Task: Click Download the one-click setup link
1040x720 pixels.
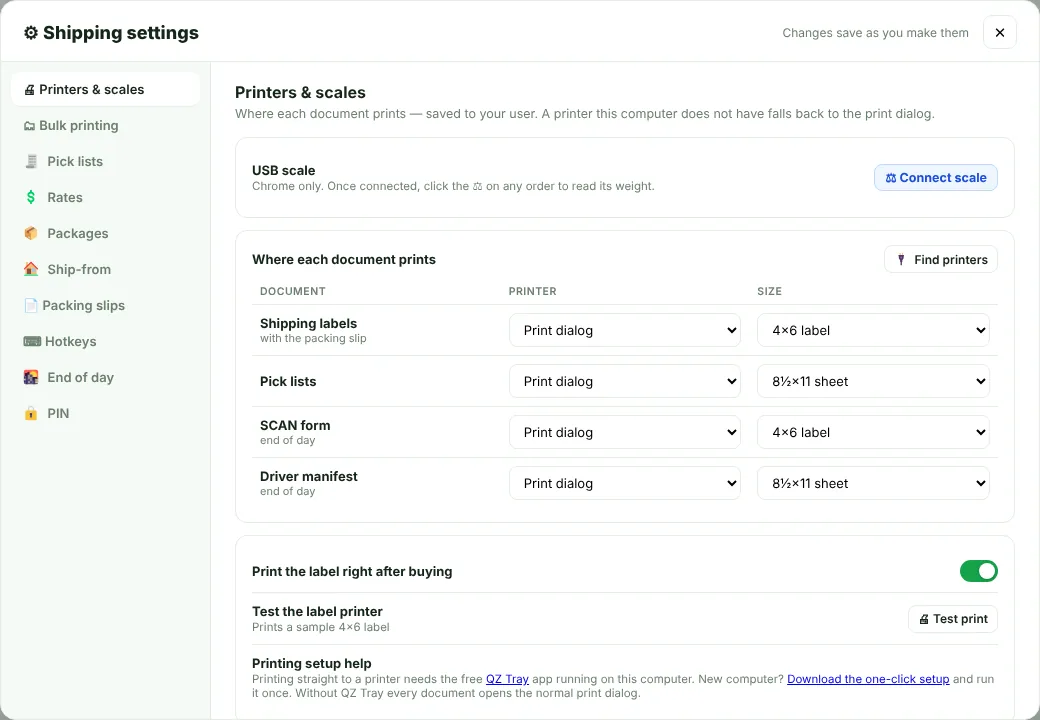Action: click(868, 679)
